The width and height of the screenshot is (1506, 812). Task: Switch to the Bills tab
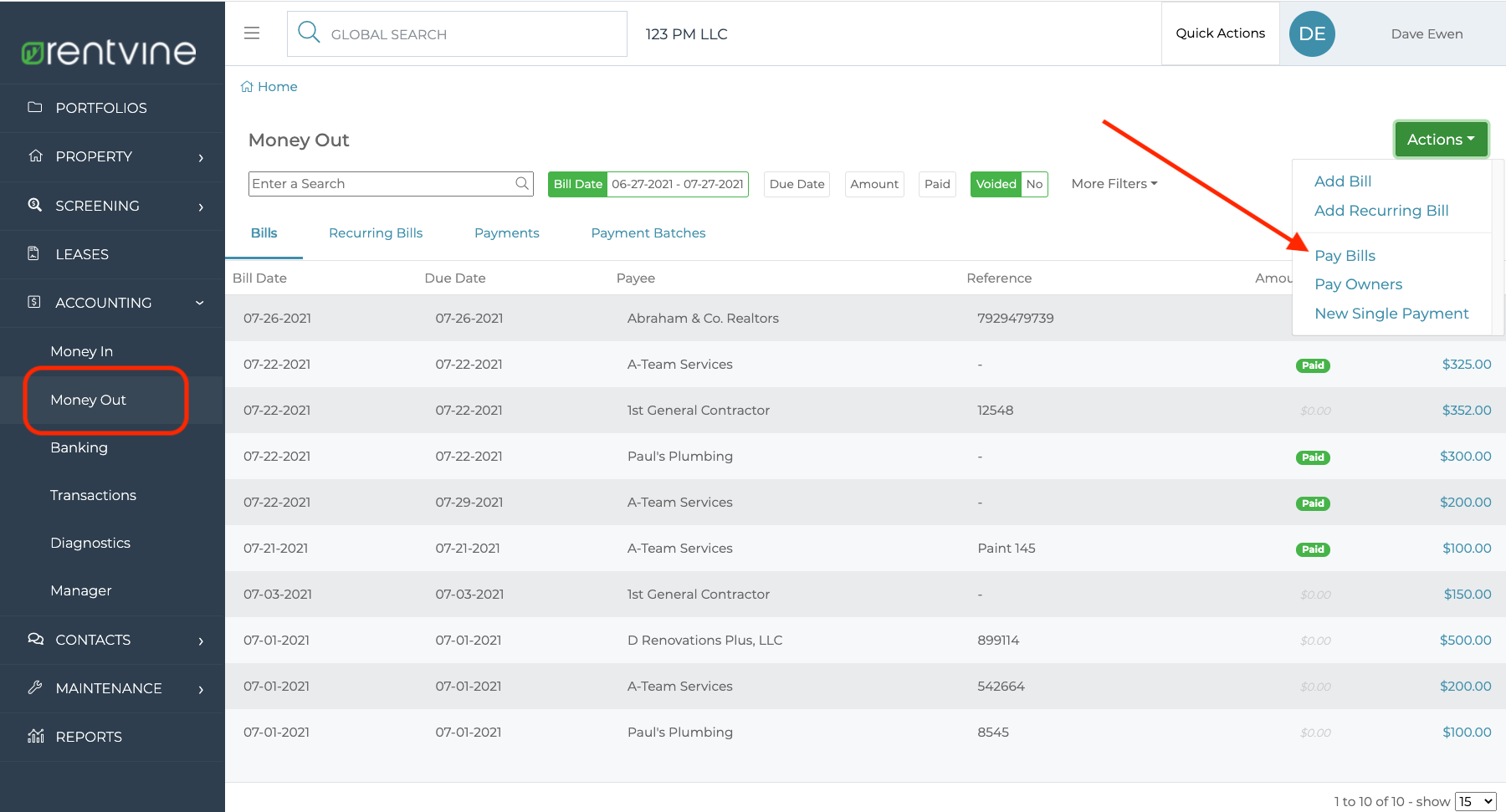coord(264,233)
